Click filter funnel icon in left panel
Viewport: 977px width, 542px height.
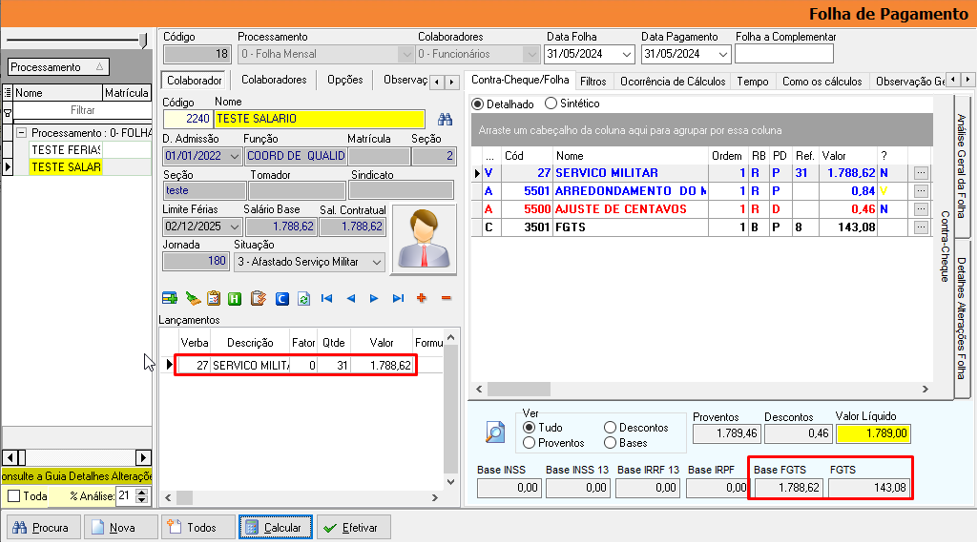point(7,113)
